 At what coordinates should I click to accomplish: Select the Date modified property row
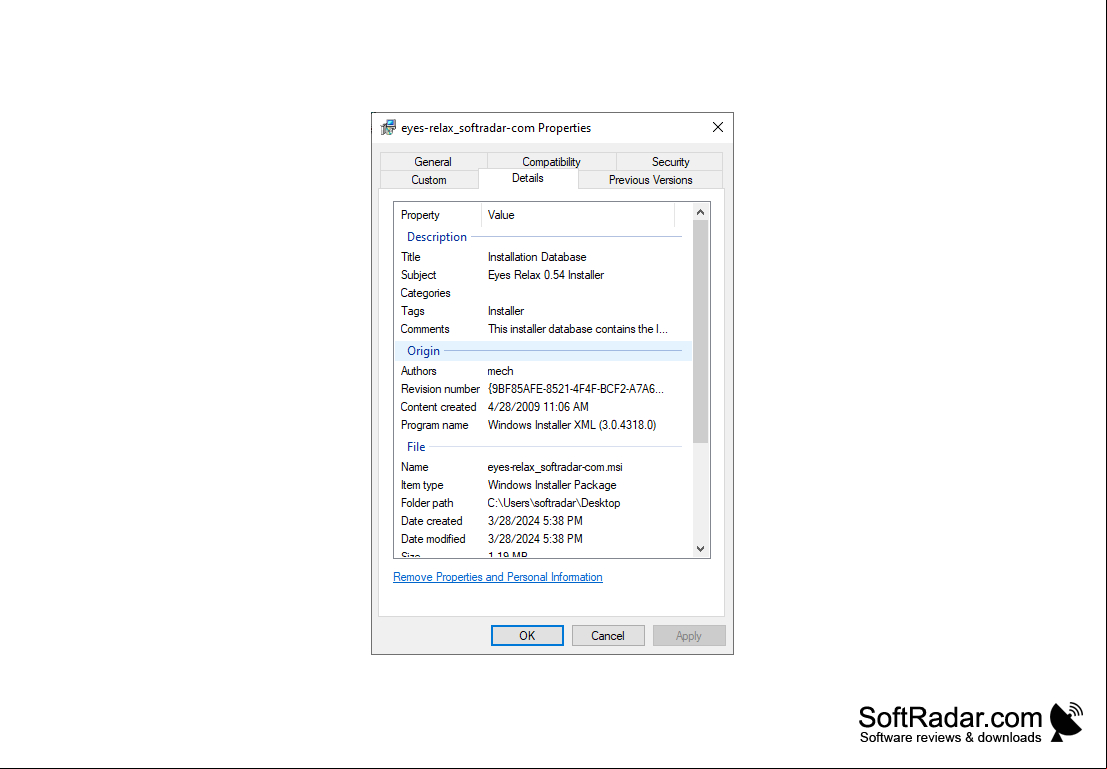coord(543,540)
